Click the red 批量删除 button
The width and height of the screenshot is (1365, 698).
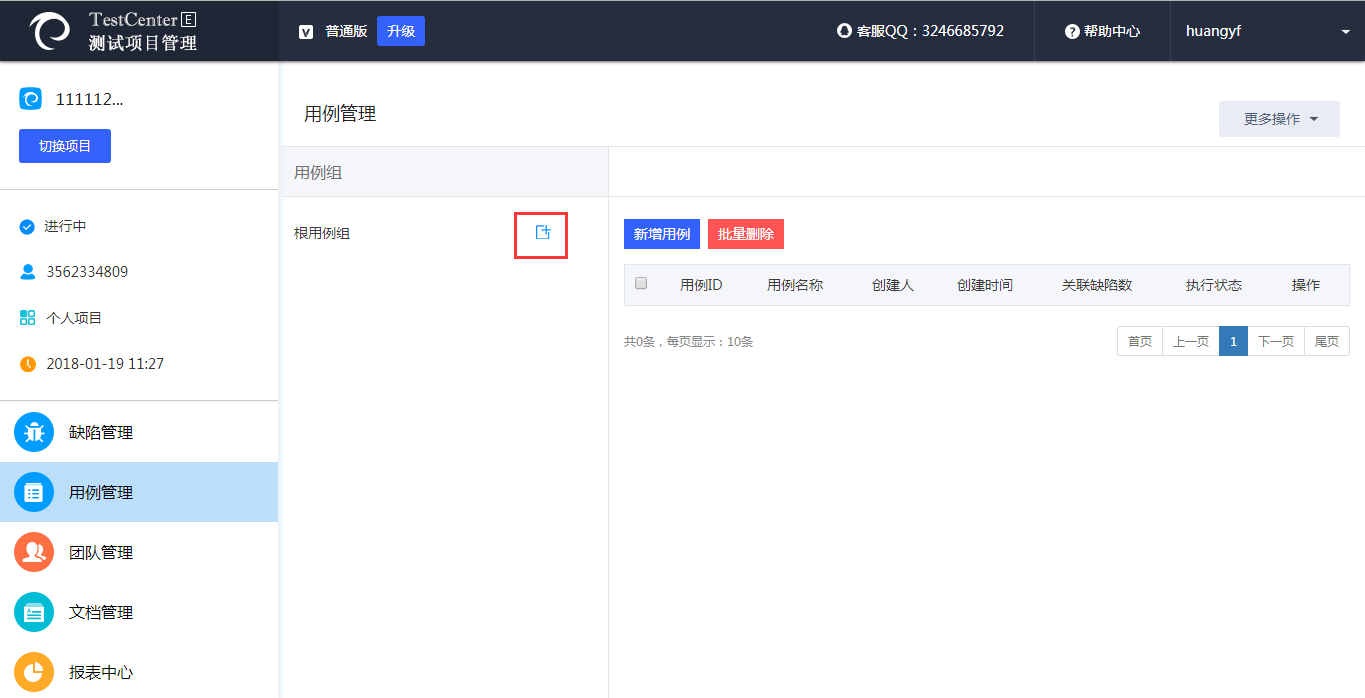pos(745,234)
